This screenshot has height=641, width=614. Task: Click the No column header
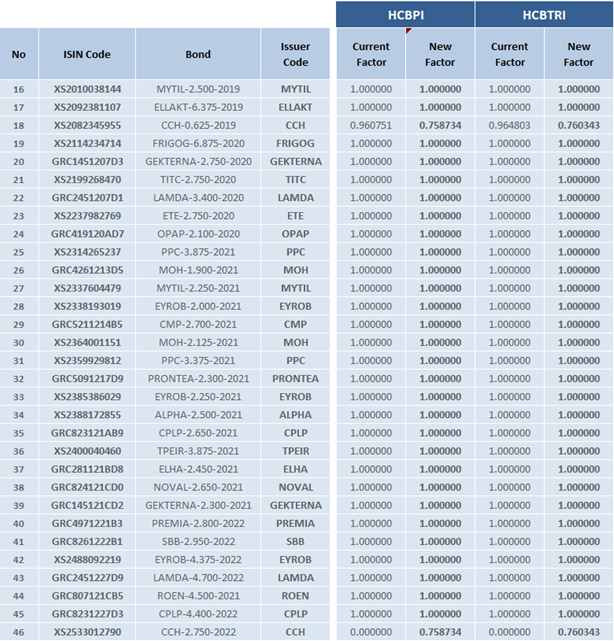[19, 54]
